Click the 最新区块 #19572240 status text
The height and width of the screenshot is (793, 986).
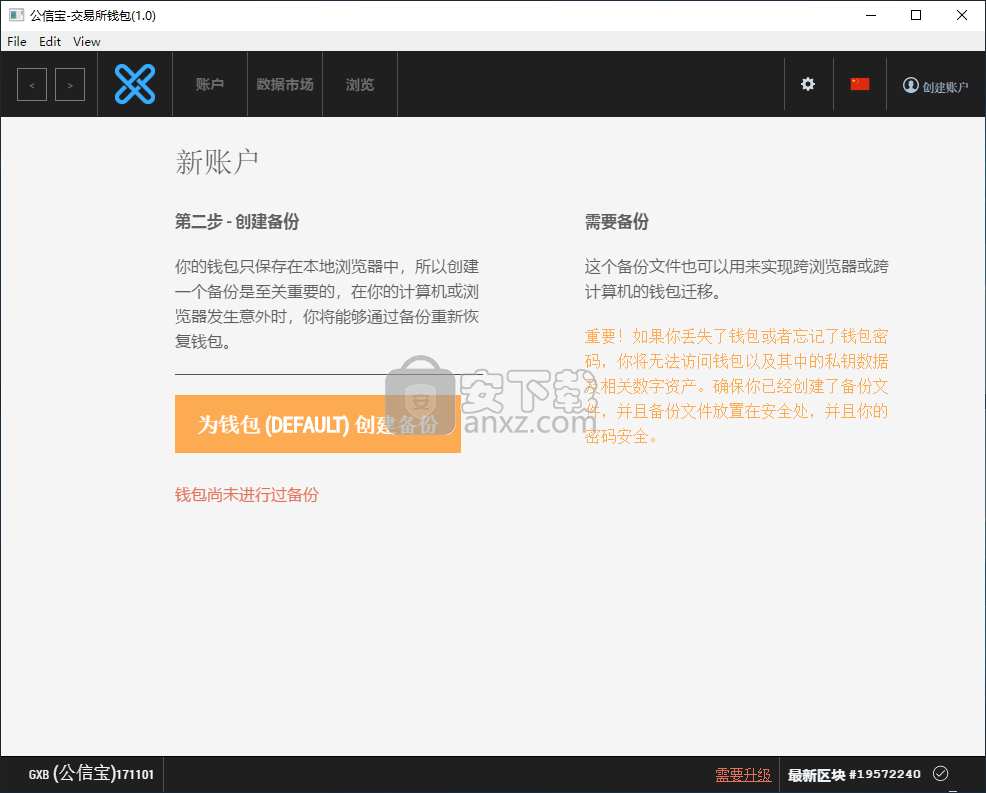tap(854, 775)
